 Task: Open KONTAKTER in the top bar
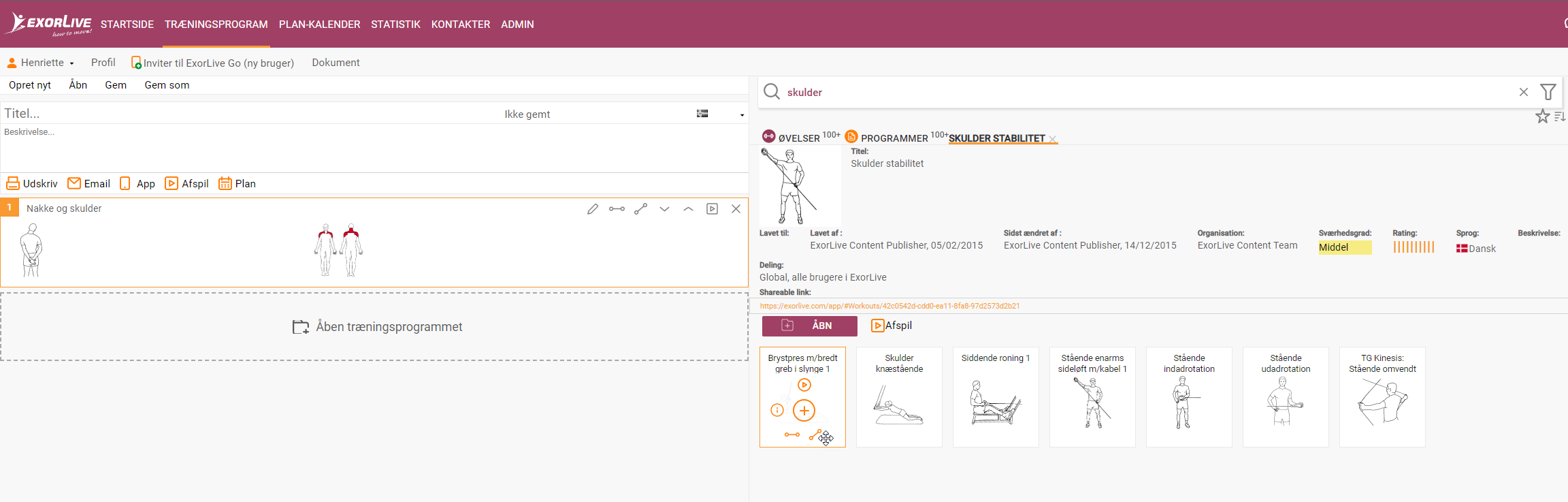[x=461, y=25]
